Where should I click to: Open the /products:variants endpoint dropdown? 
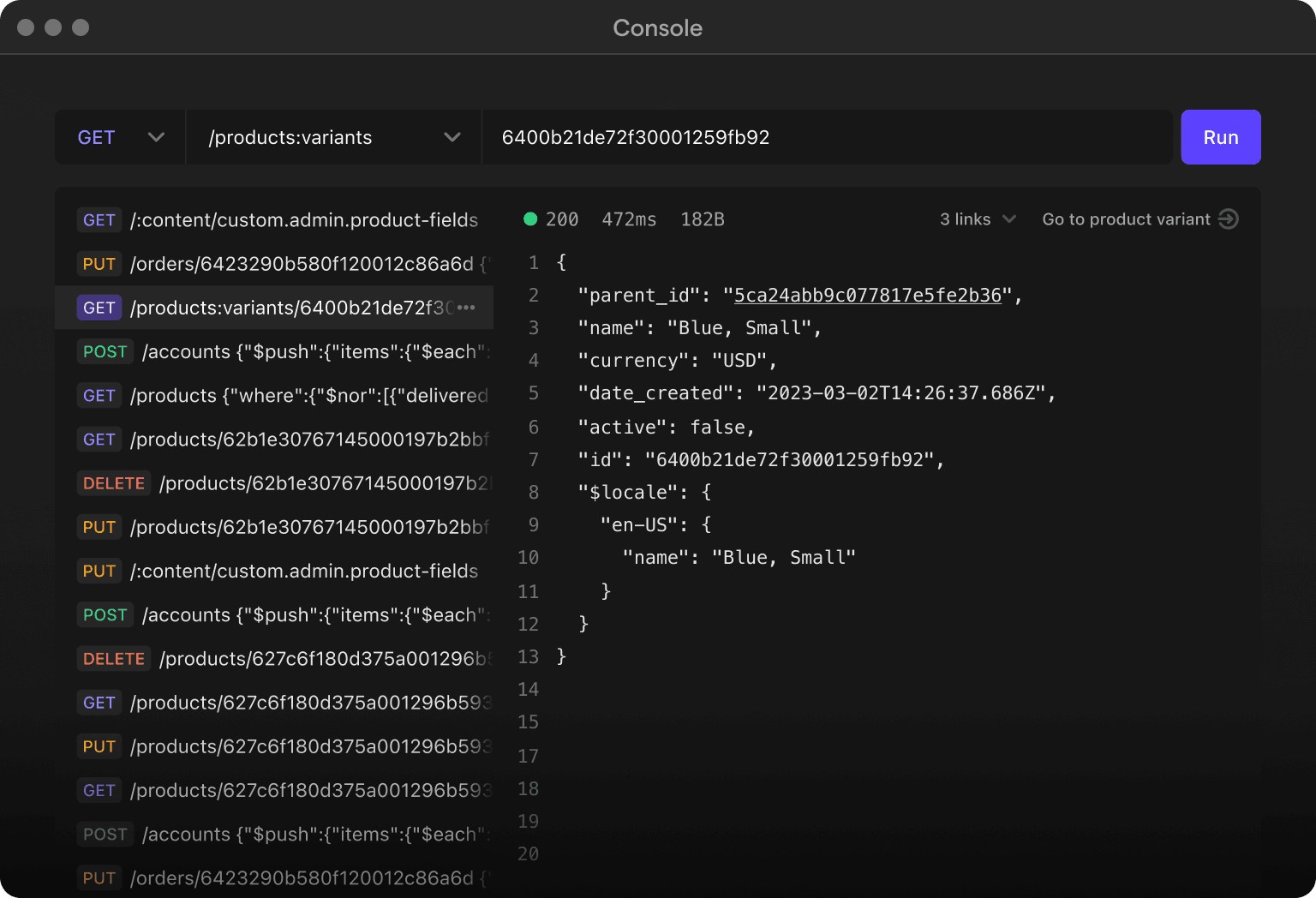pos(333,137)
